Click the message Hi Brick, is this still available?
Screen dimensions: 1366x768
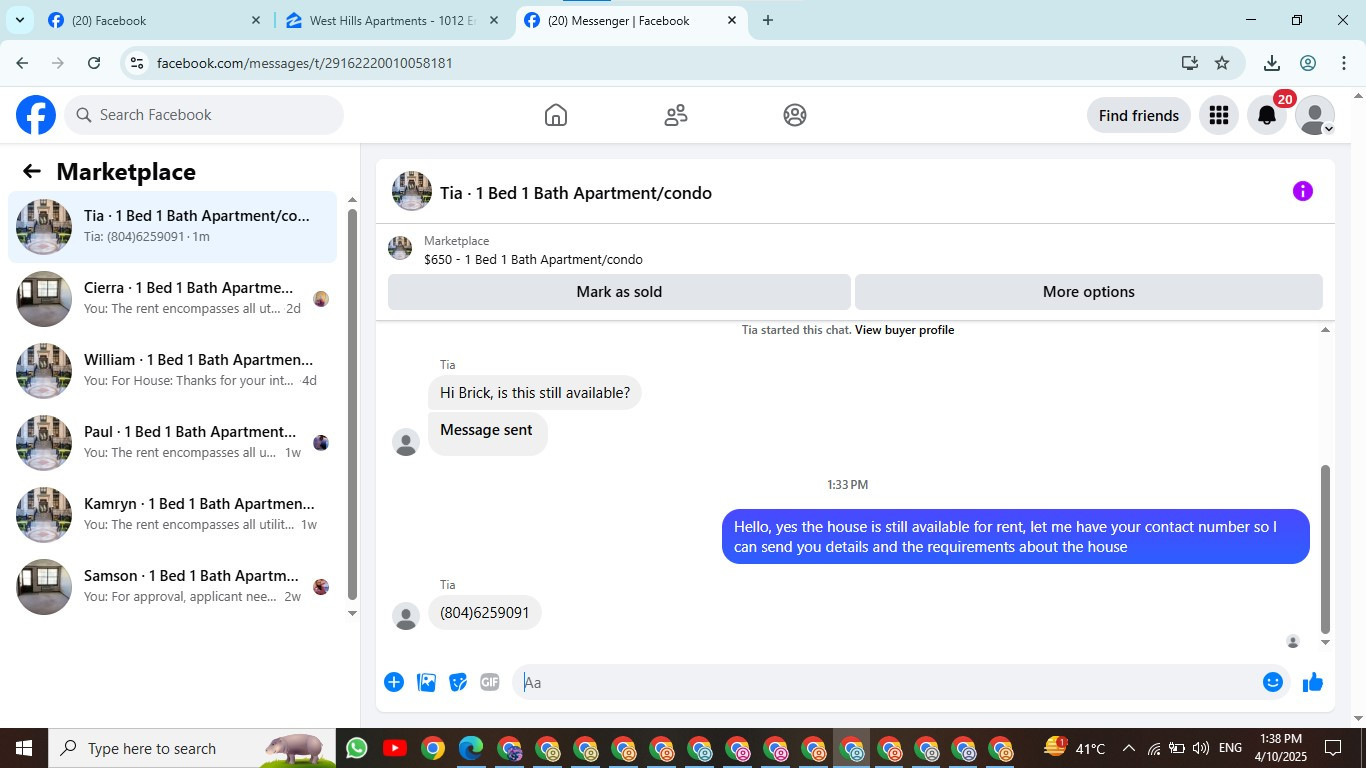click(x=535, y=393)
